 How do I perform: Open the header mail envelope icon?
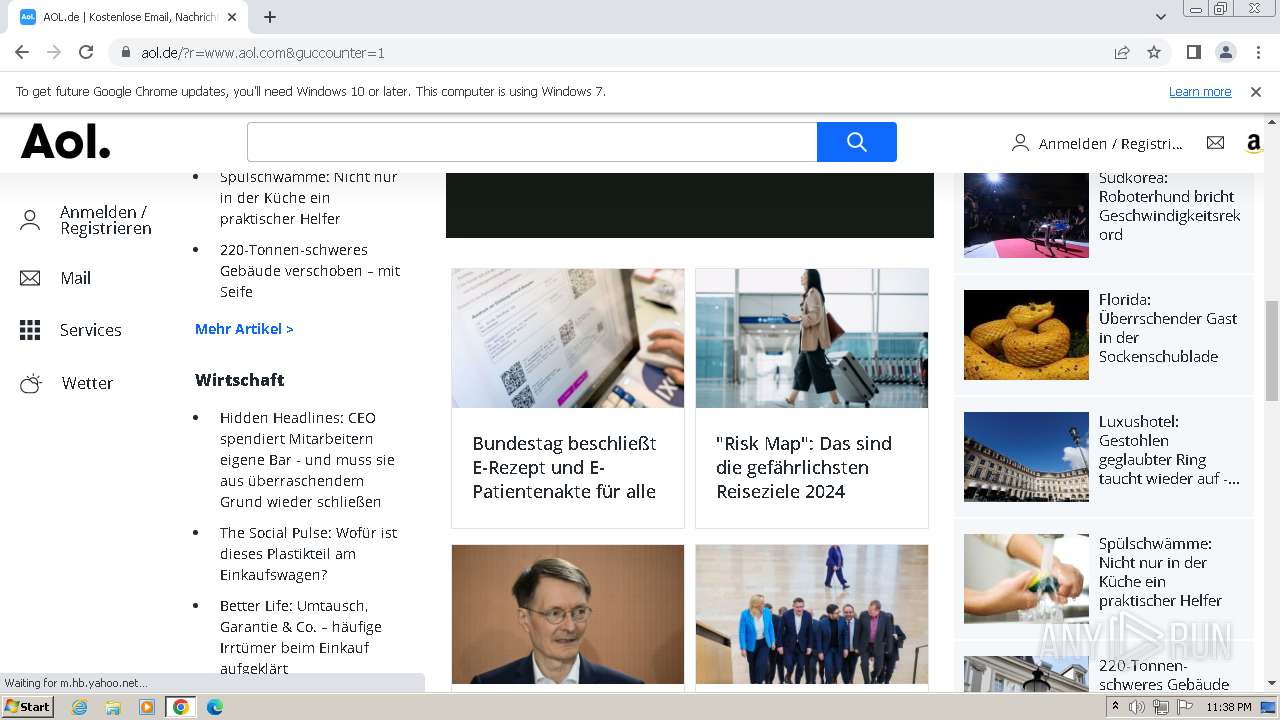click(1215, 143)
